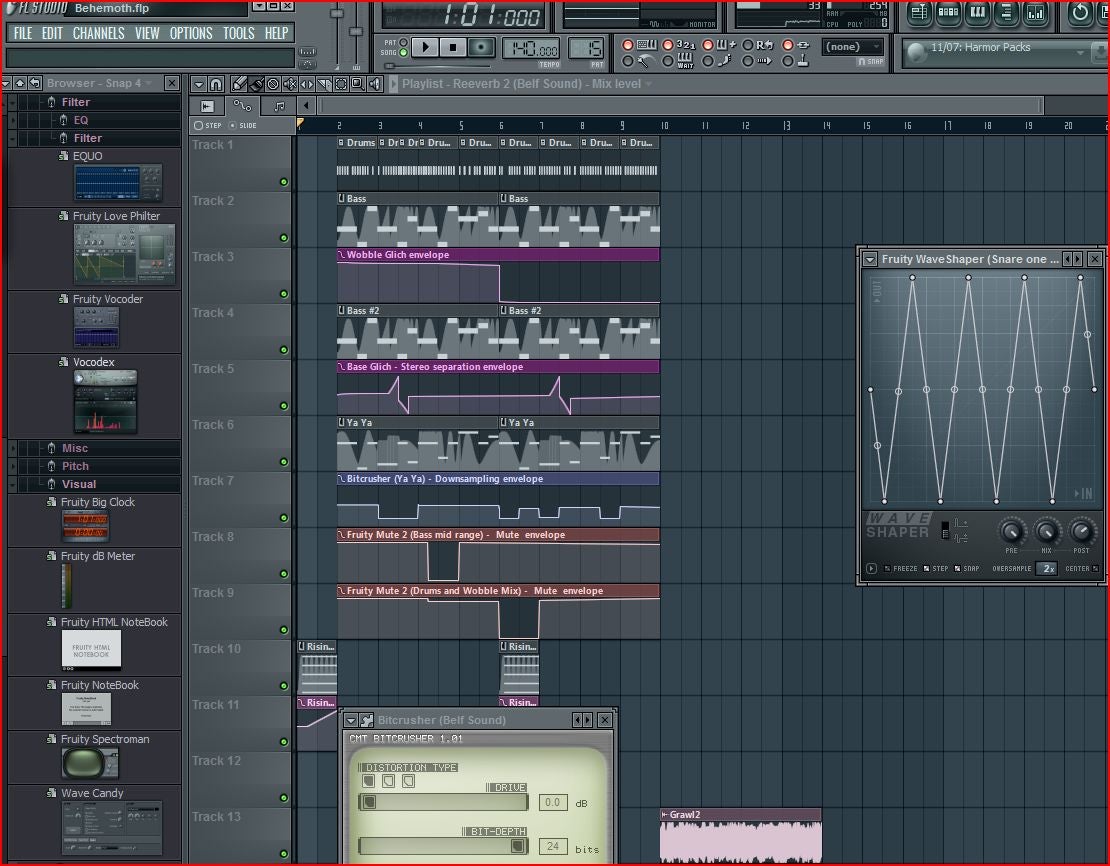This screenshot has width=1110, height=866.
Task: Select the Grawl2 audio clip in the Playlist
Action: 740,835
